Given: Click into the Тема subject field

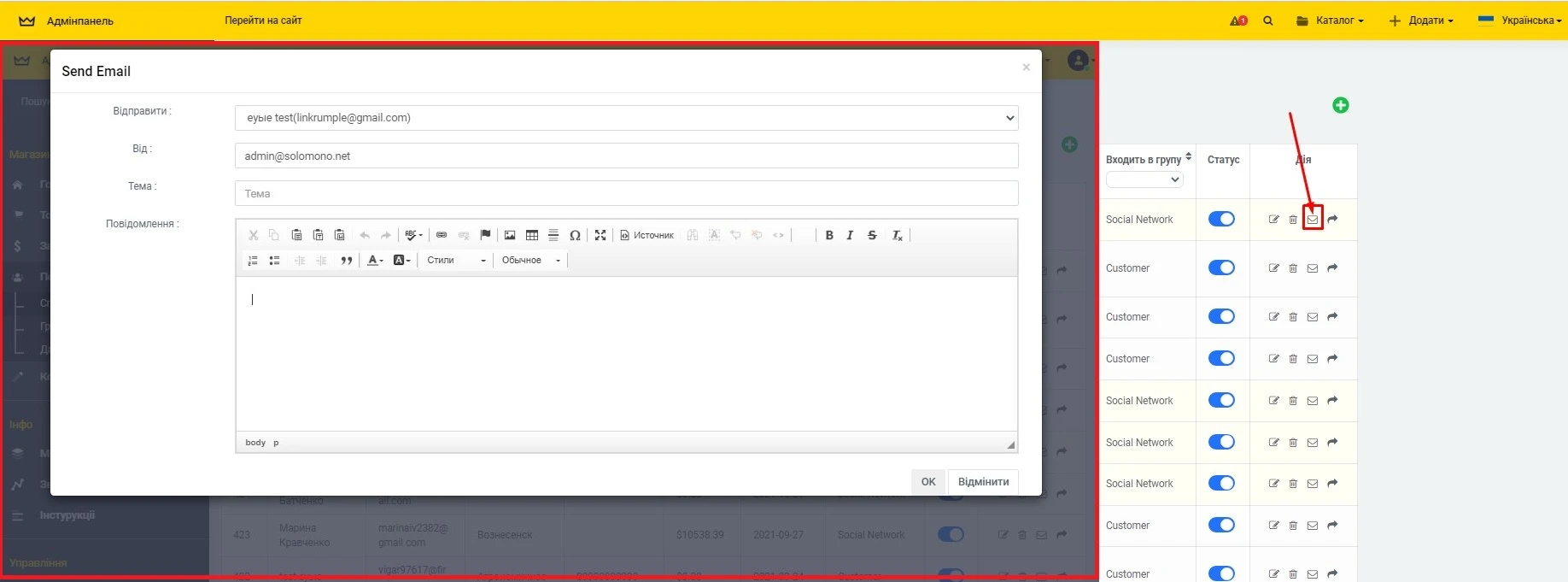Looking at the screenshot, I should tap(626, 194).
